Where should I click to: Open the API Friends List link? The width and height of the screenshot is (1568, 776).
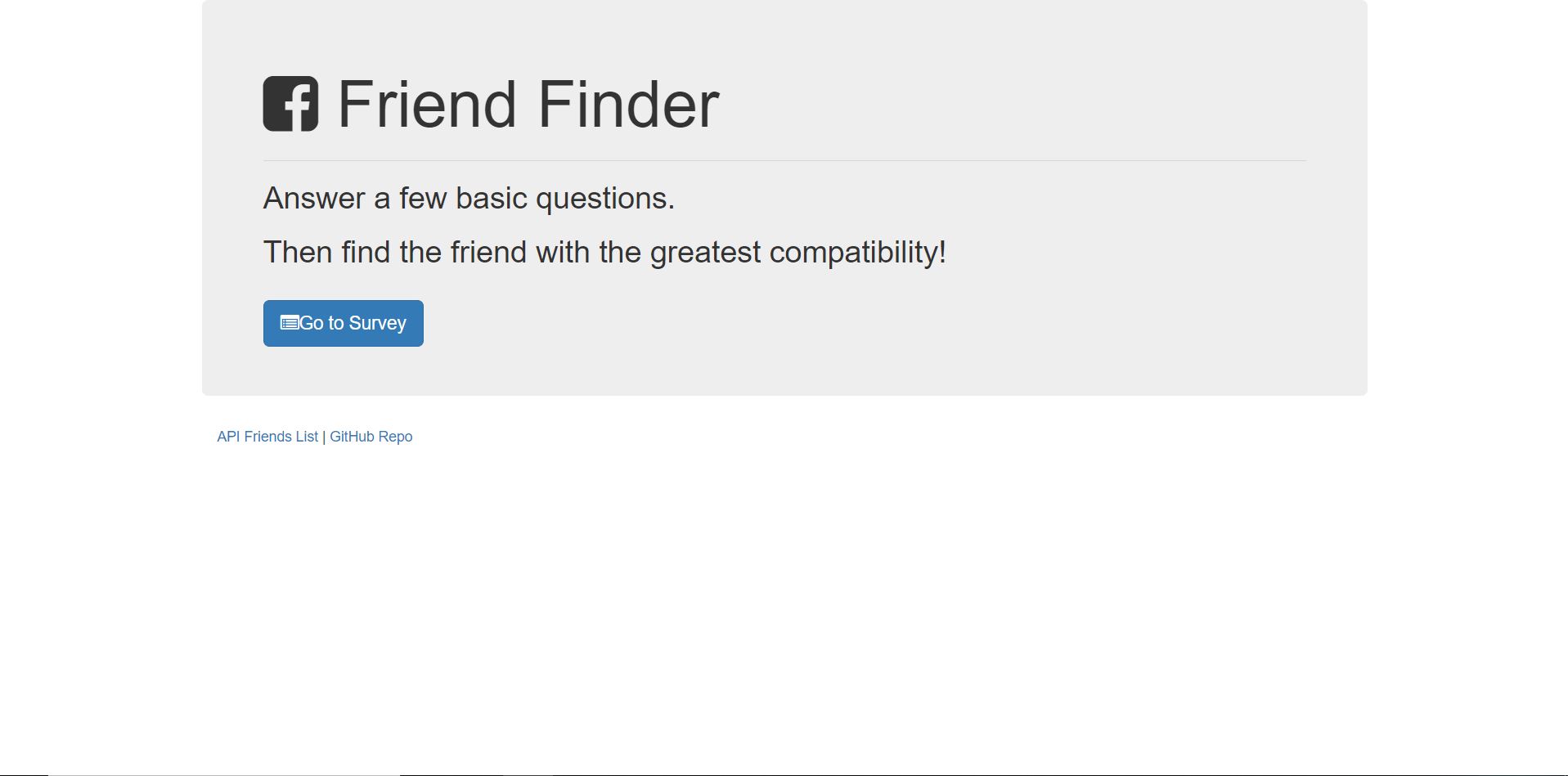click(x=267, y=437)
